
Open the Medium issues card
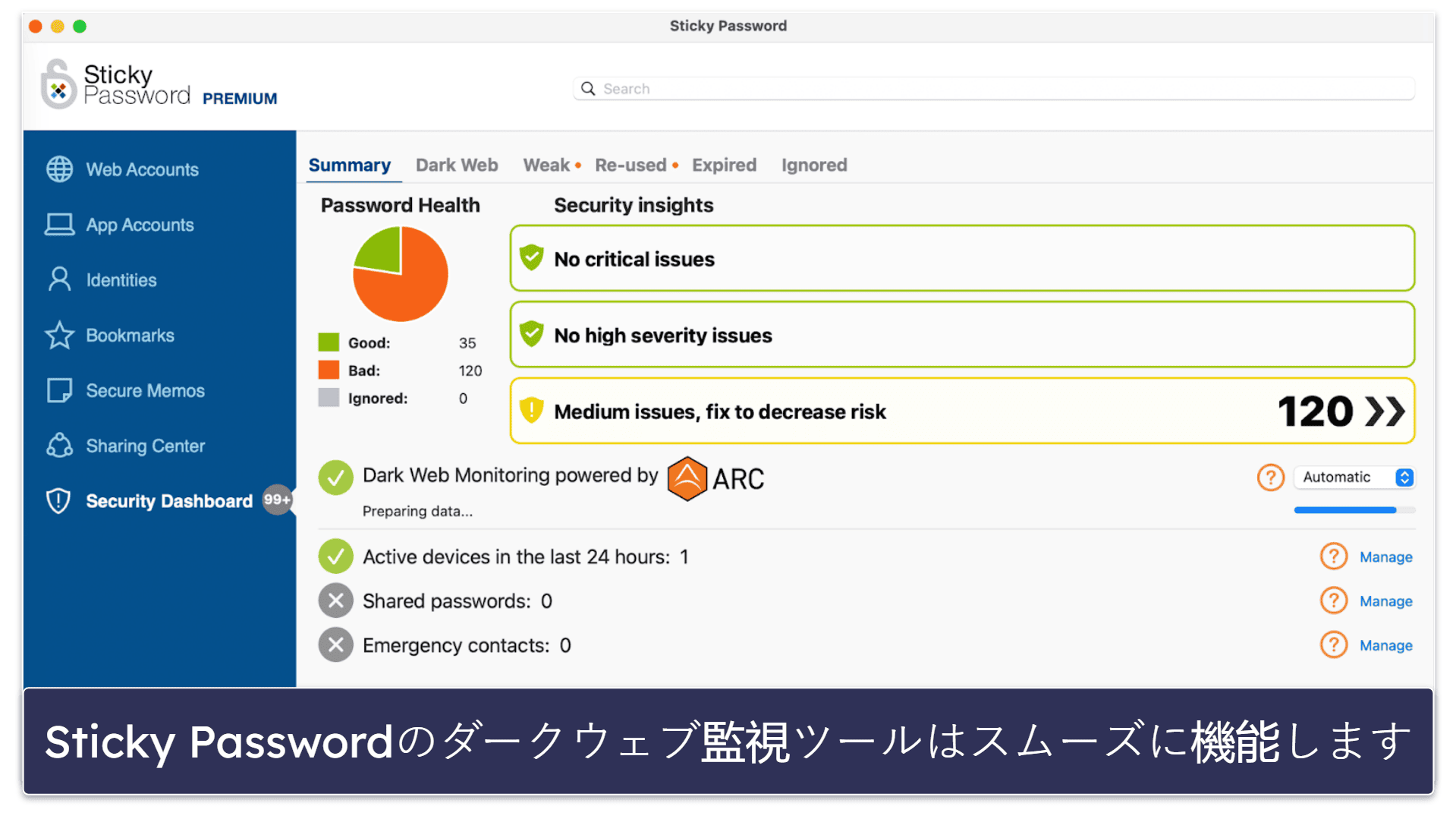coord(962,411)
